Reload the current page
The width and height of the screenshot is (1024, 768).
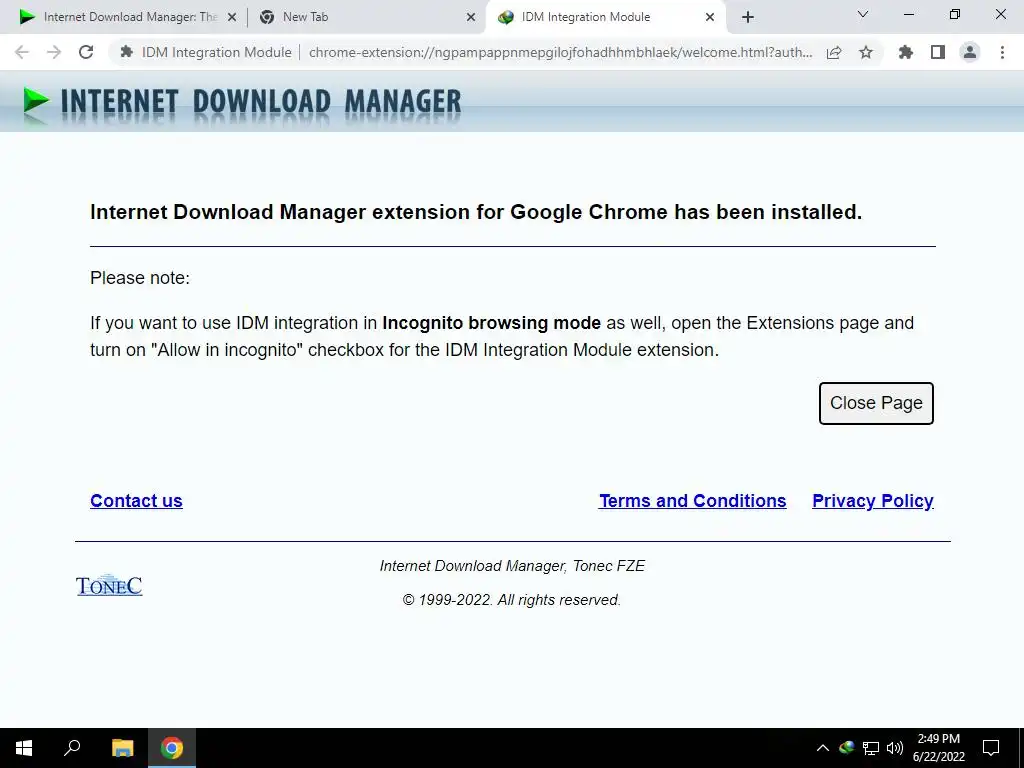pos(86,52)
